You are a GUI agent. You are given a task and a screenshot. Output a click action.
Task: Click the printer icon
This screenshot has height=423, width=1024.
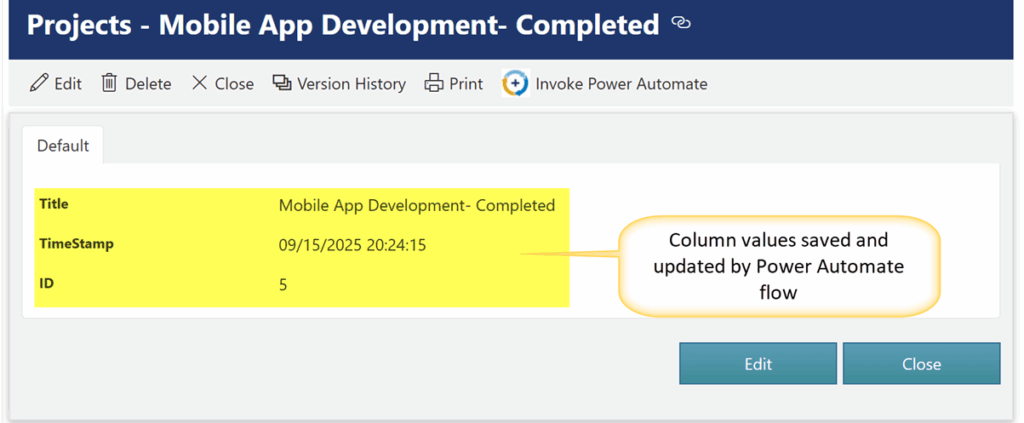click(434, 84)
